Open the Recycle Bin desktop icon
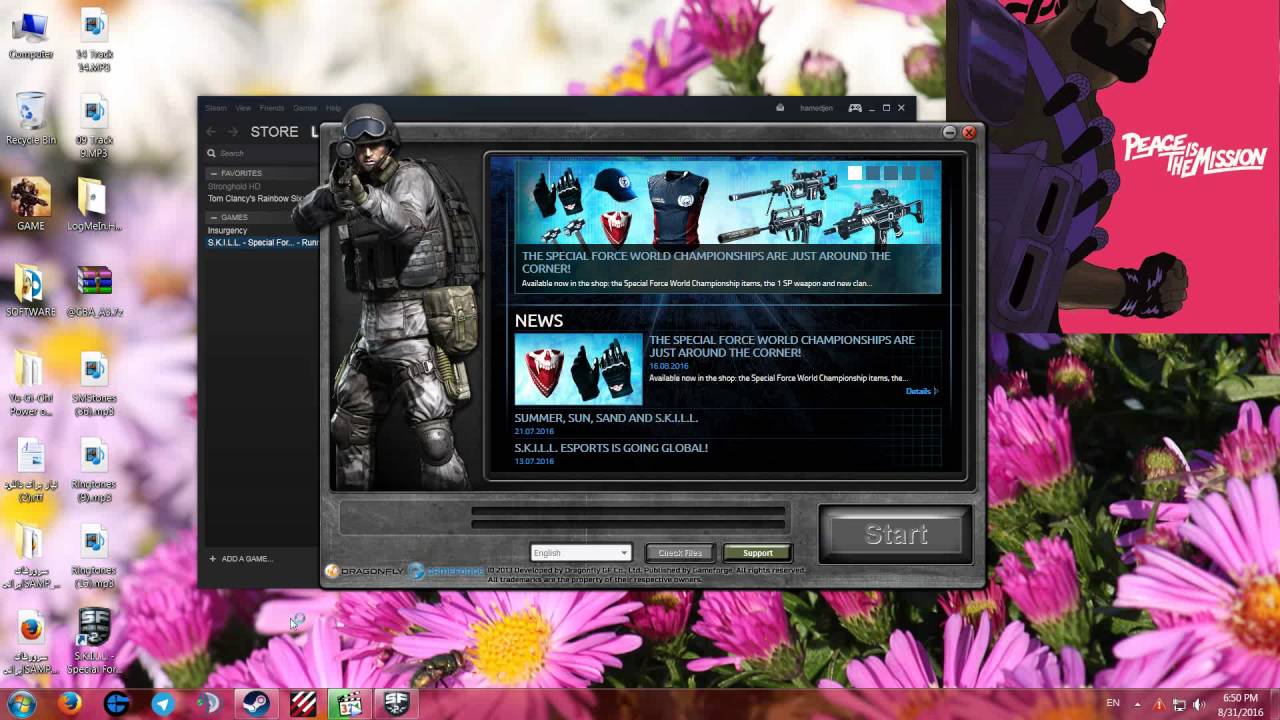The height and width of the screenshot is (720, 1280). (x=31, y=119)
